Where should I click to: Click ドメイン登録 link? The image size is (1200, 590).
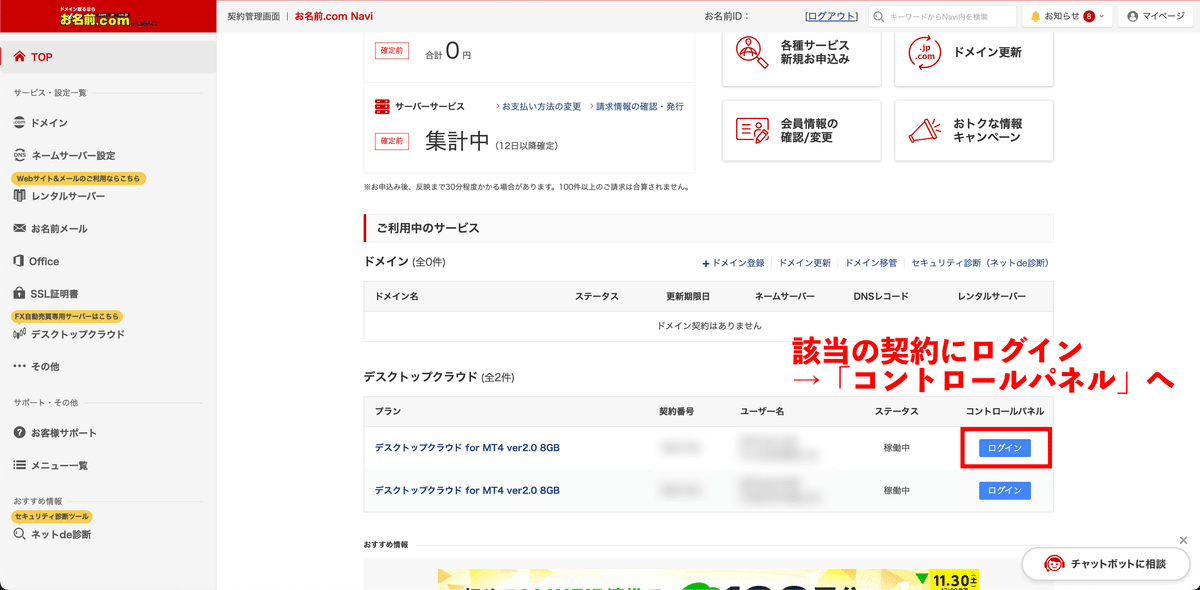coord(733,263)
